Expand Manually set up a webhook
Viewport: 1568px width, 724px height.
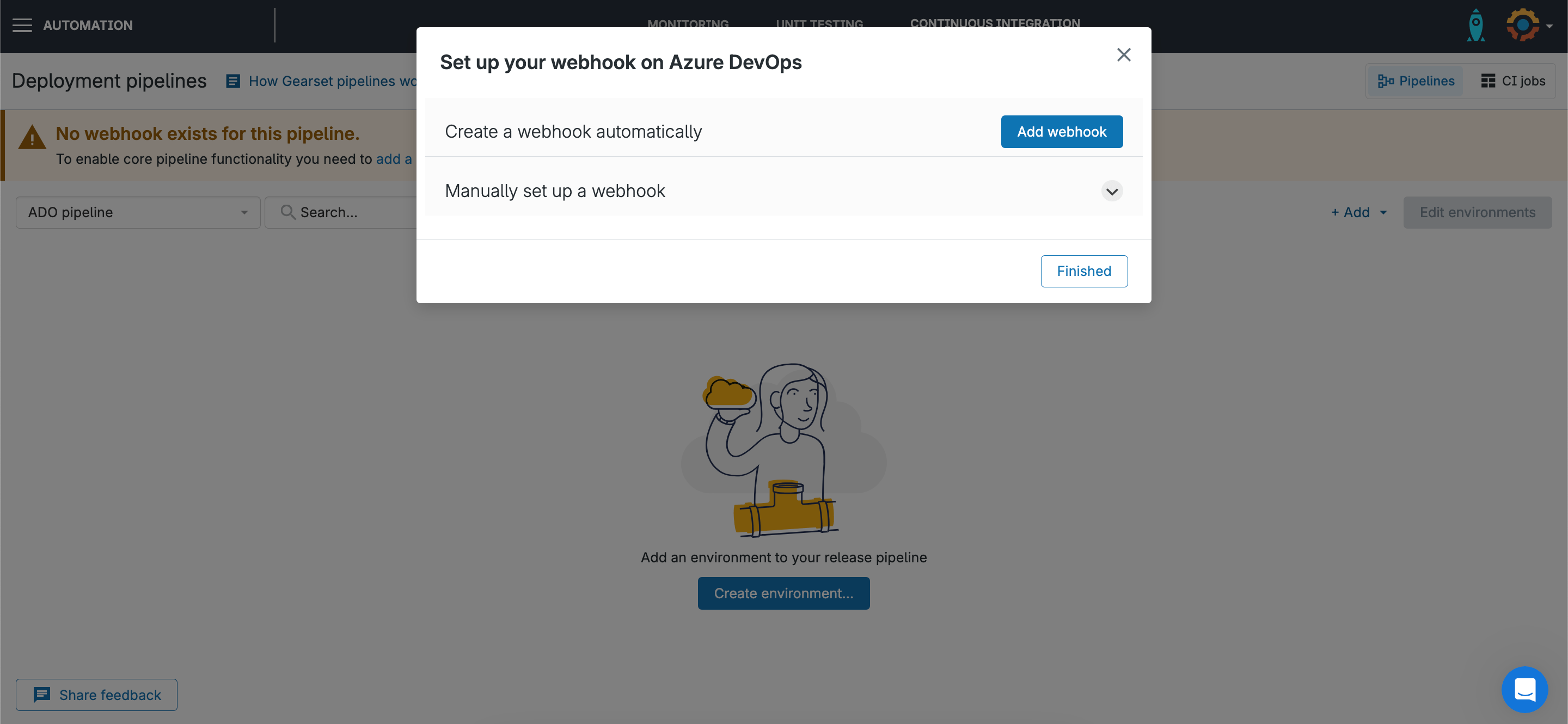(1111, 191)
